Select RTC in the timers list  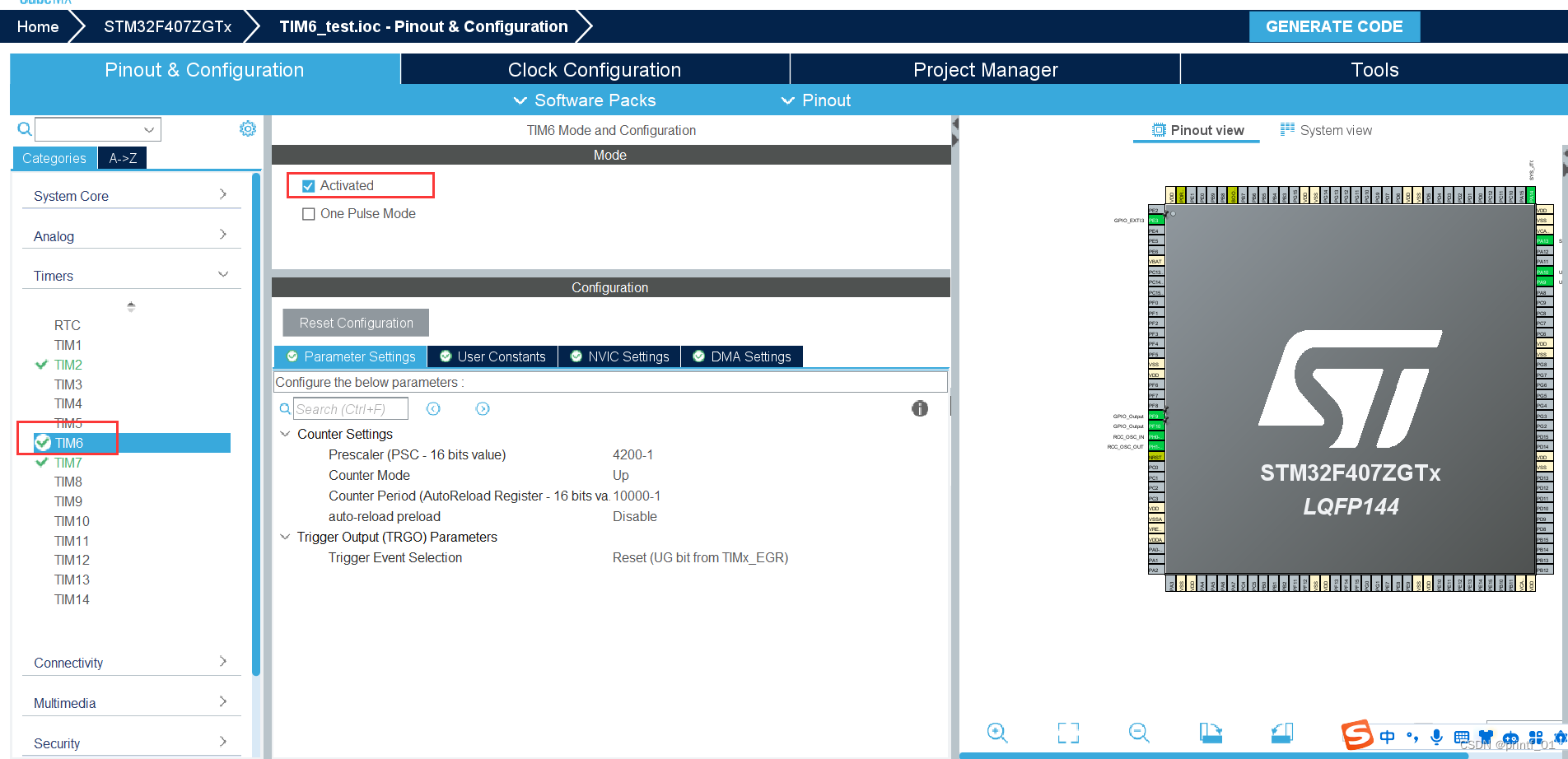coord(68,325)
